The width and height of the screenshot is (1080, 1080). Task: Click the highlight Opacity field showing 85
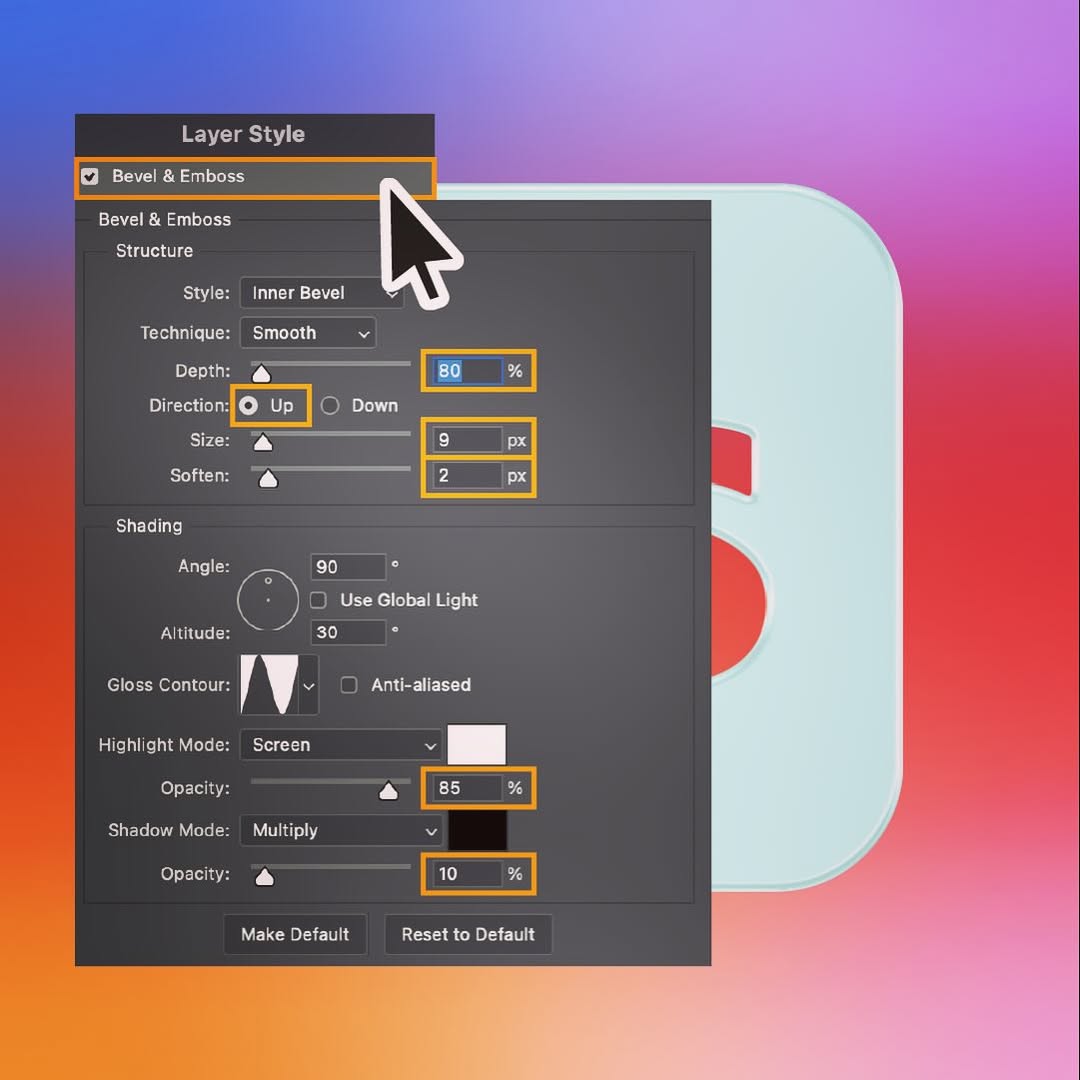tap(468, 788)
